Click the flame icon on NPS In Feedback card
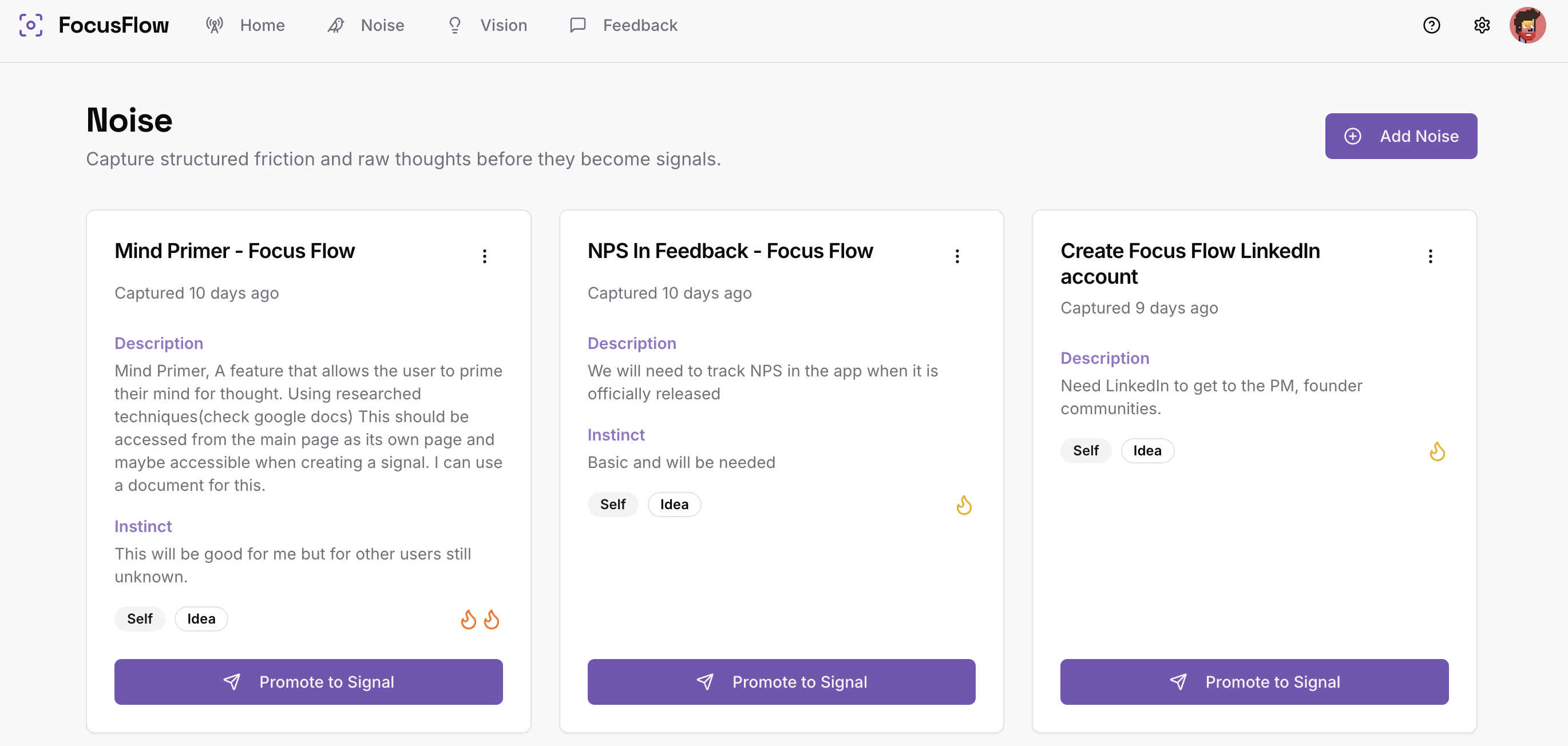 pos(964,505)
